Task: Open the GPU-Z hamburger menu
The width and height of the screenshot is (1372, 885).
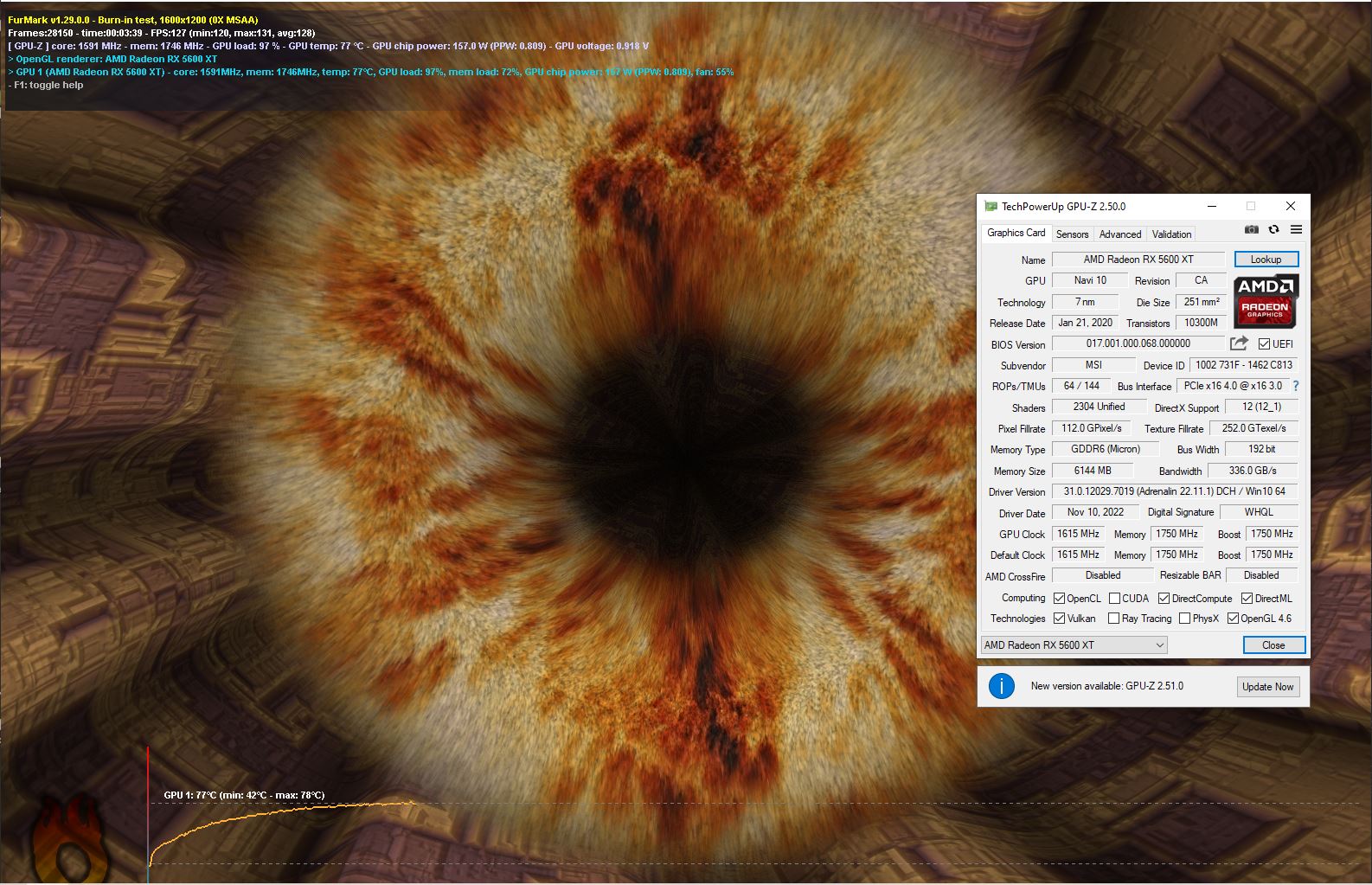Action: pyautogui.click(x=1296, y=229)
